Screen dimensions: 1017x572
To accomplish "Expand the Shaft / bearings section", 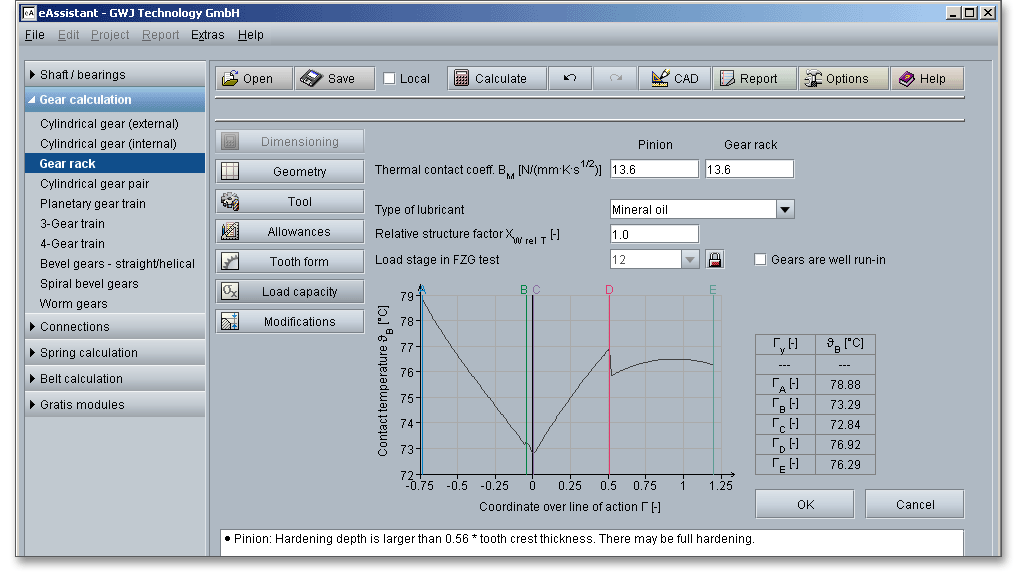I will click(115, 75).
